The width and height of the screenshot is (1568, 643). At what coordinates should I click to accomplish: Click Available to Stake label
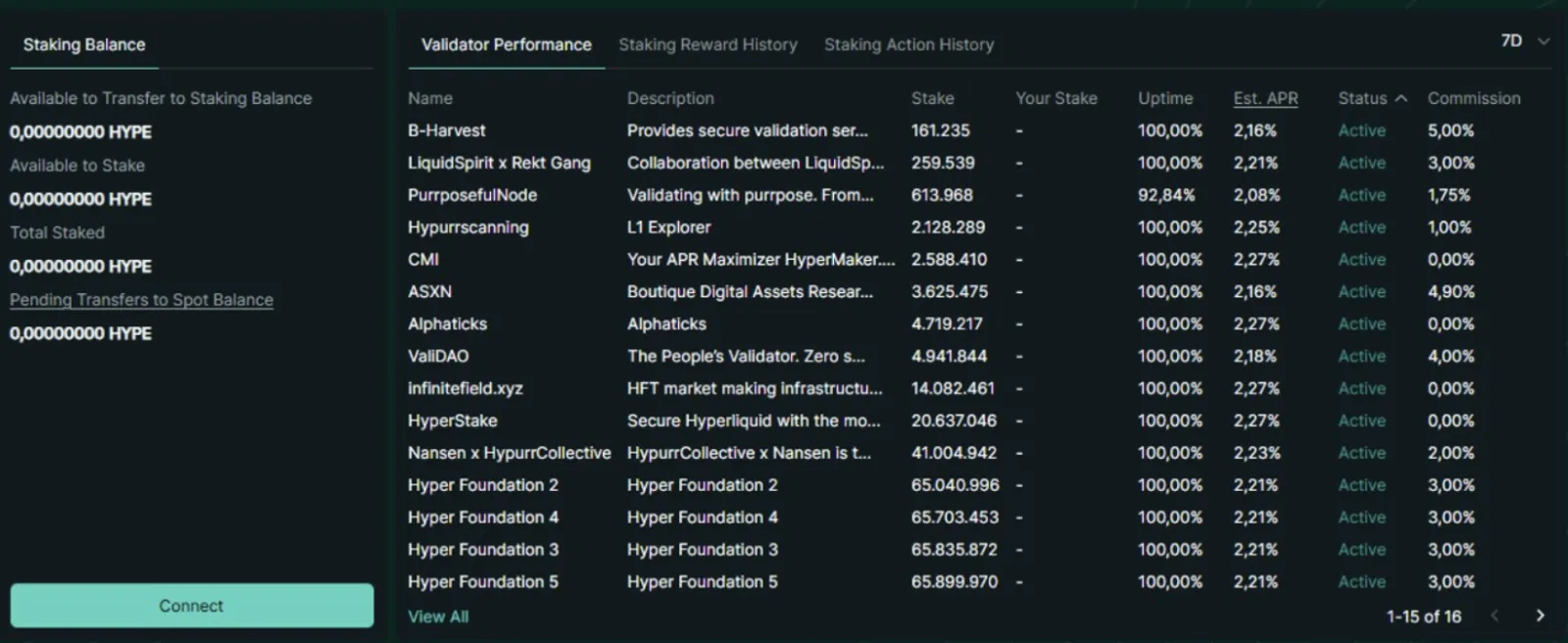pos(77,166)
